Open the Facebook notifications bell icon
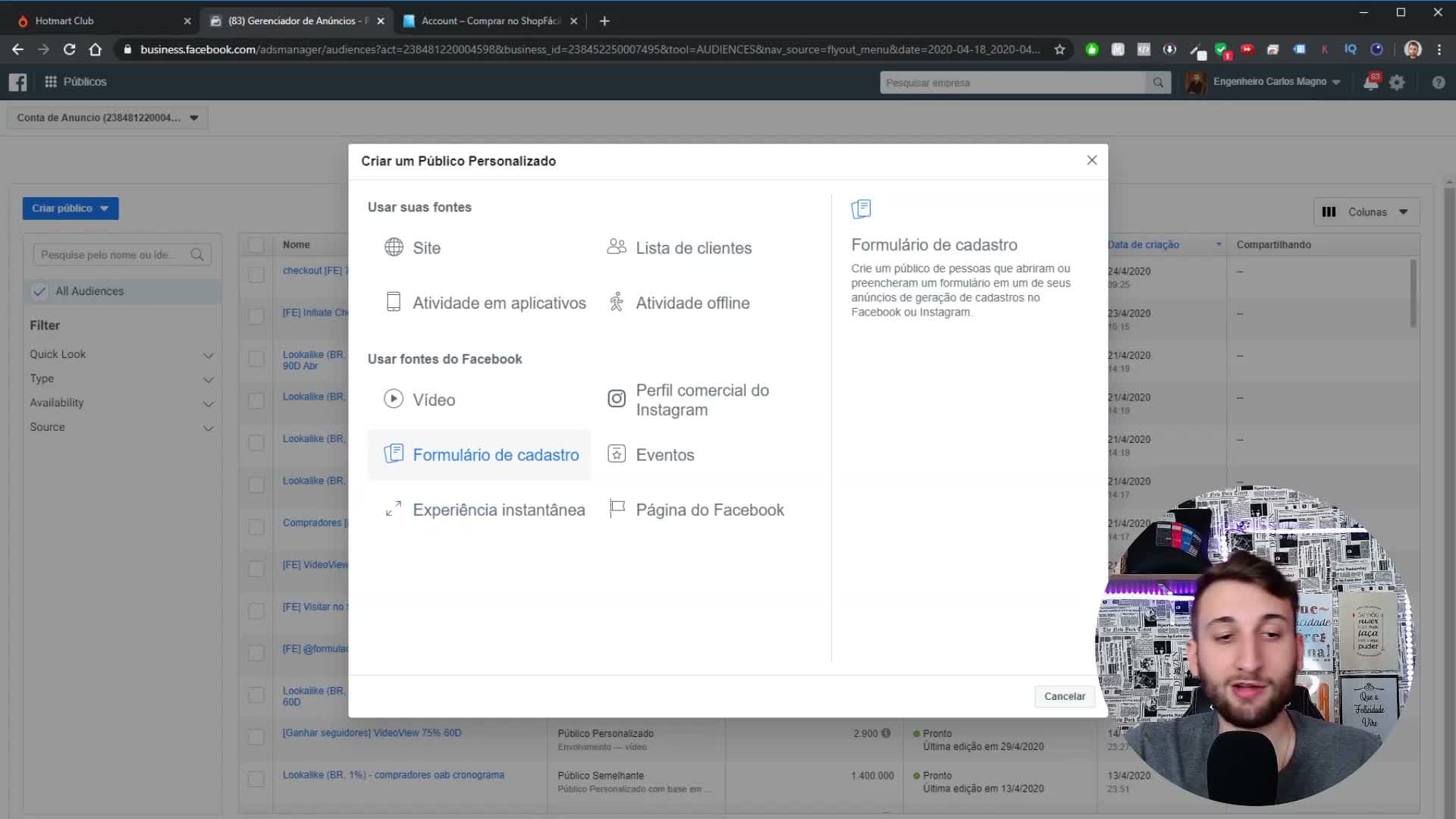Image resolution: width=1456 pixels, height=819 pixels. (1371, 82)
